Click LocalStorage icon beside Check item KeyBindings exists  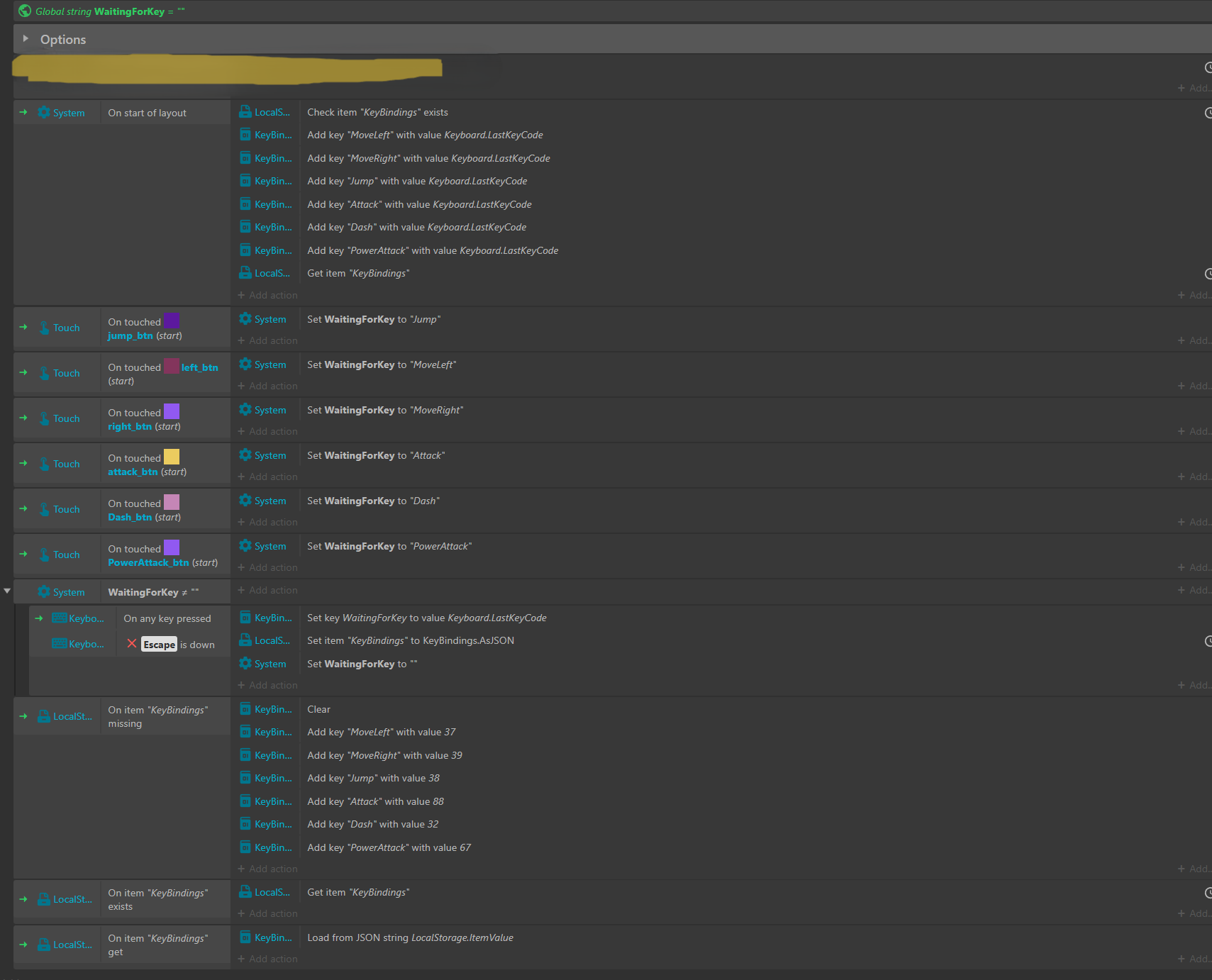point(245,112)
